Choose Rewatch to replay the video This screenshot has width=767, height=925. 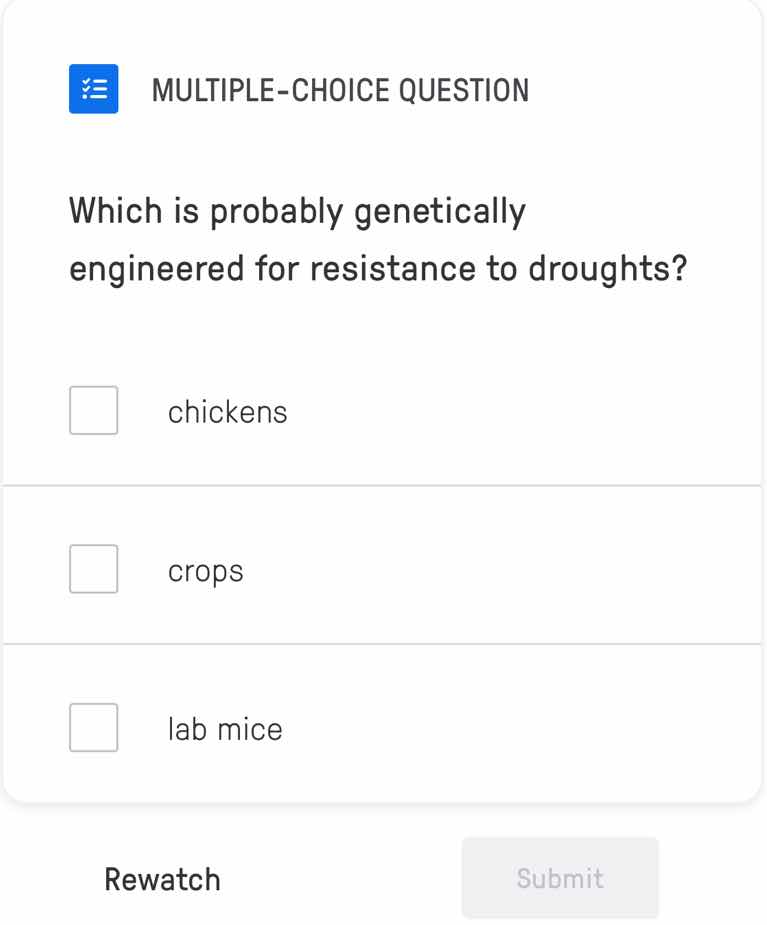coord(162,878)
